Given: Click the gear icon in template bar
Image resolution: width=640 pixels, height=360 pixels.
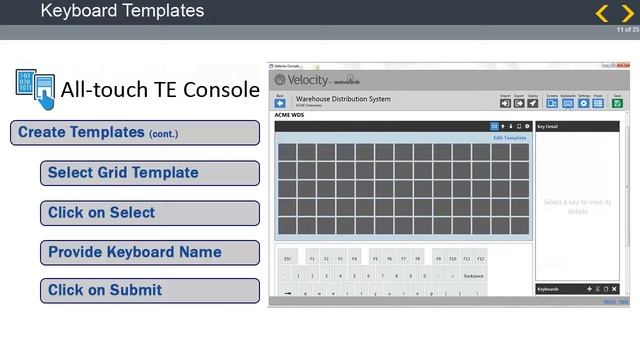Looking at the screenshot, I should pyautogui.click(x=527, y=127).
